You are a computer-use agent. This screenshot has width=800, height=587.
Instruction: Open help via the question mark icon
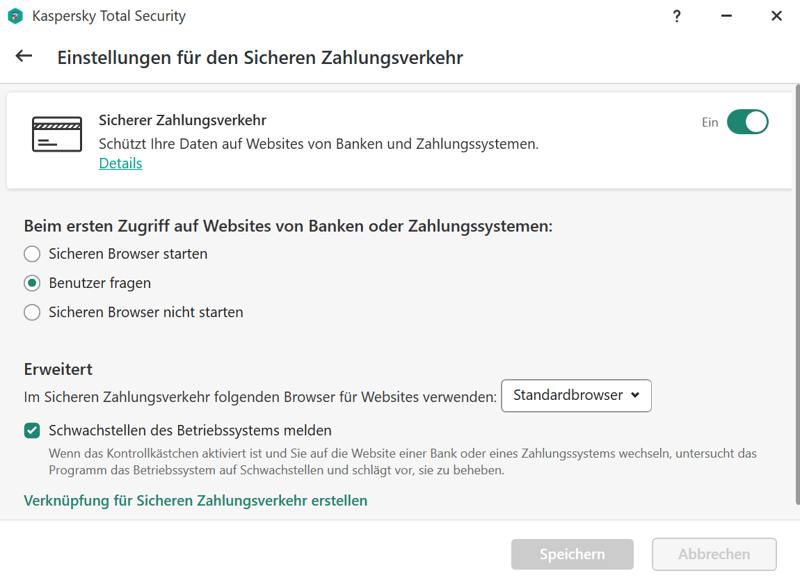tap(677, 16)
